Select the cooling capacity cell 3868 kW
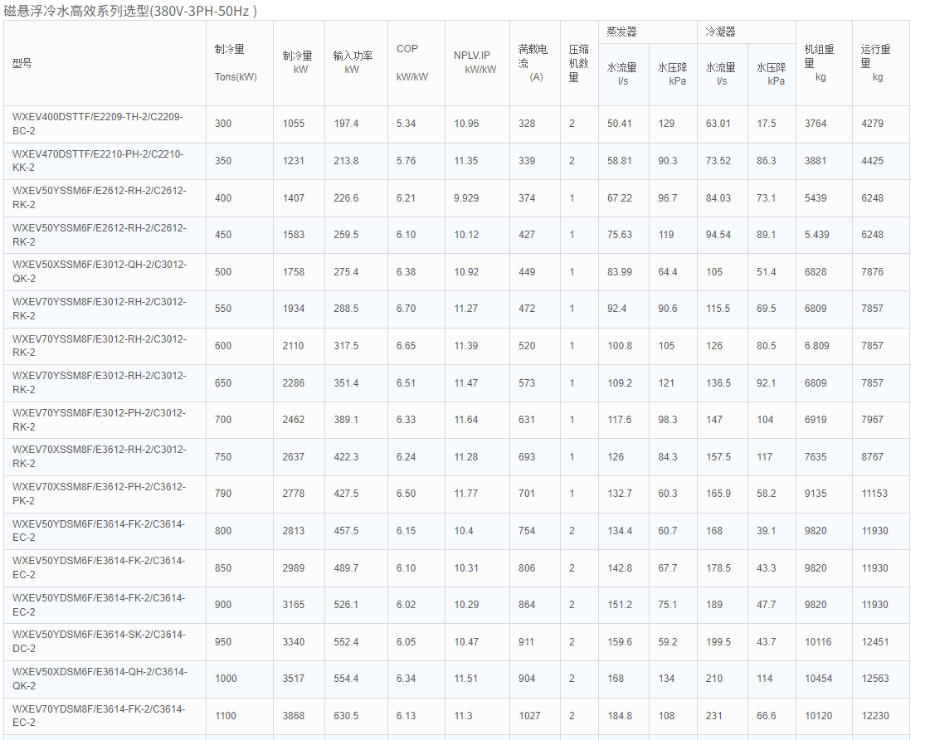Image resolution: width=930 pixels, height=740 pixels. click(x=297, y=716)
